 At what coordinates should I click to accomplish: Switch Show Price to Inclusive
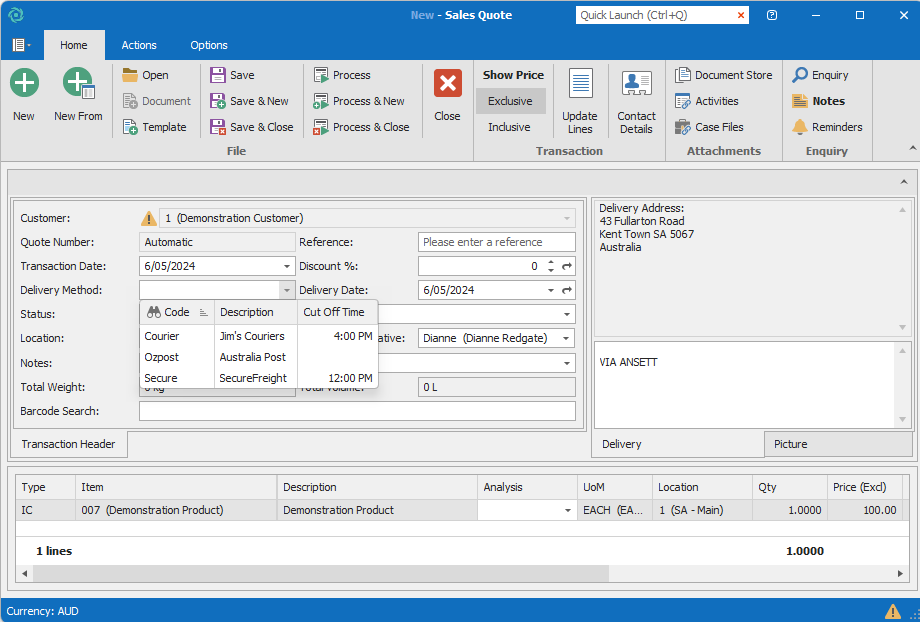coord(509,127)
